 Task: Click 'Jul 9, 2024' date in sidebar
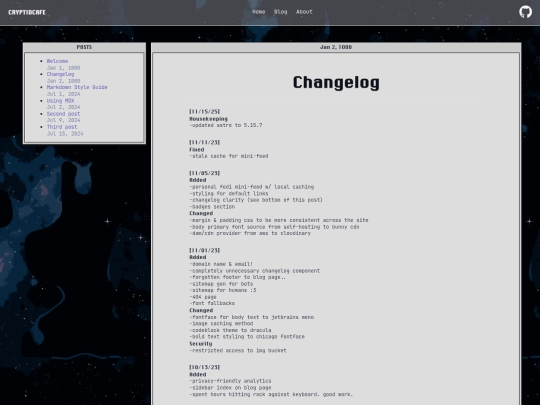pyautogui.click(x=63, y=120)
